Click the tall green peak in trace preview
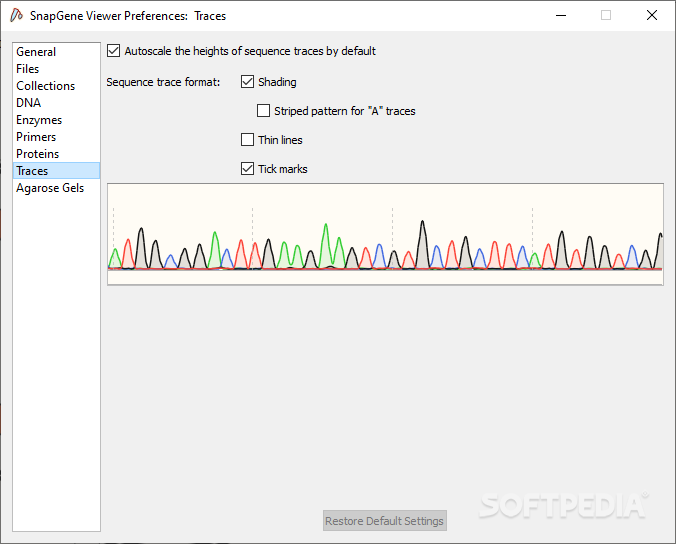This screenshot has height=544, width=676. (326, 238)
